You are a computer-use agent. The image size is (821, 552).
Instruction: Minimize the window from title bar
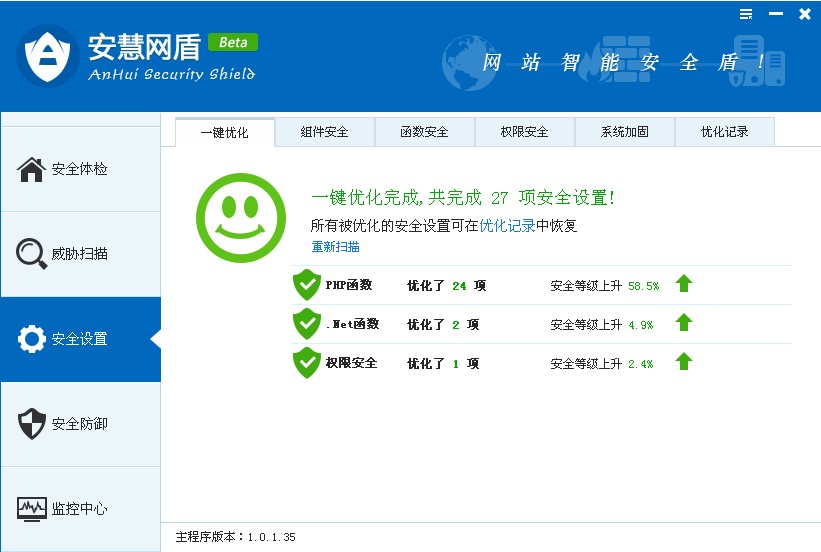[x=776, y=14]
